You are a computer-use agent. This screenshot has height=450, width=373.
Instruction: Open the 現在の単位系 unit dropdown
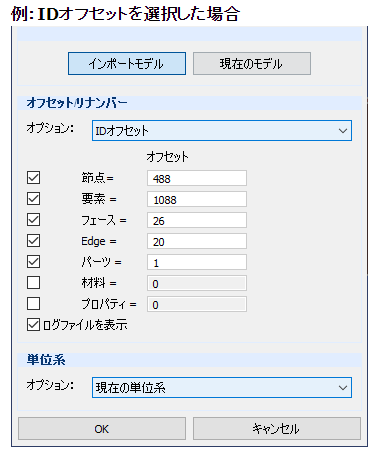tap(222, 388)
